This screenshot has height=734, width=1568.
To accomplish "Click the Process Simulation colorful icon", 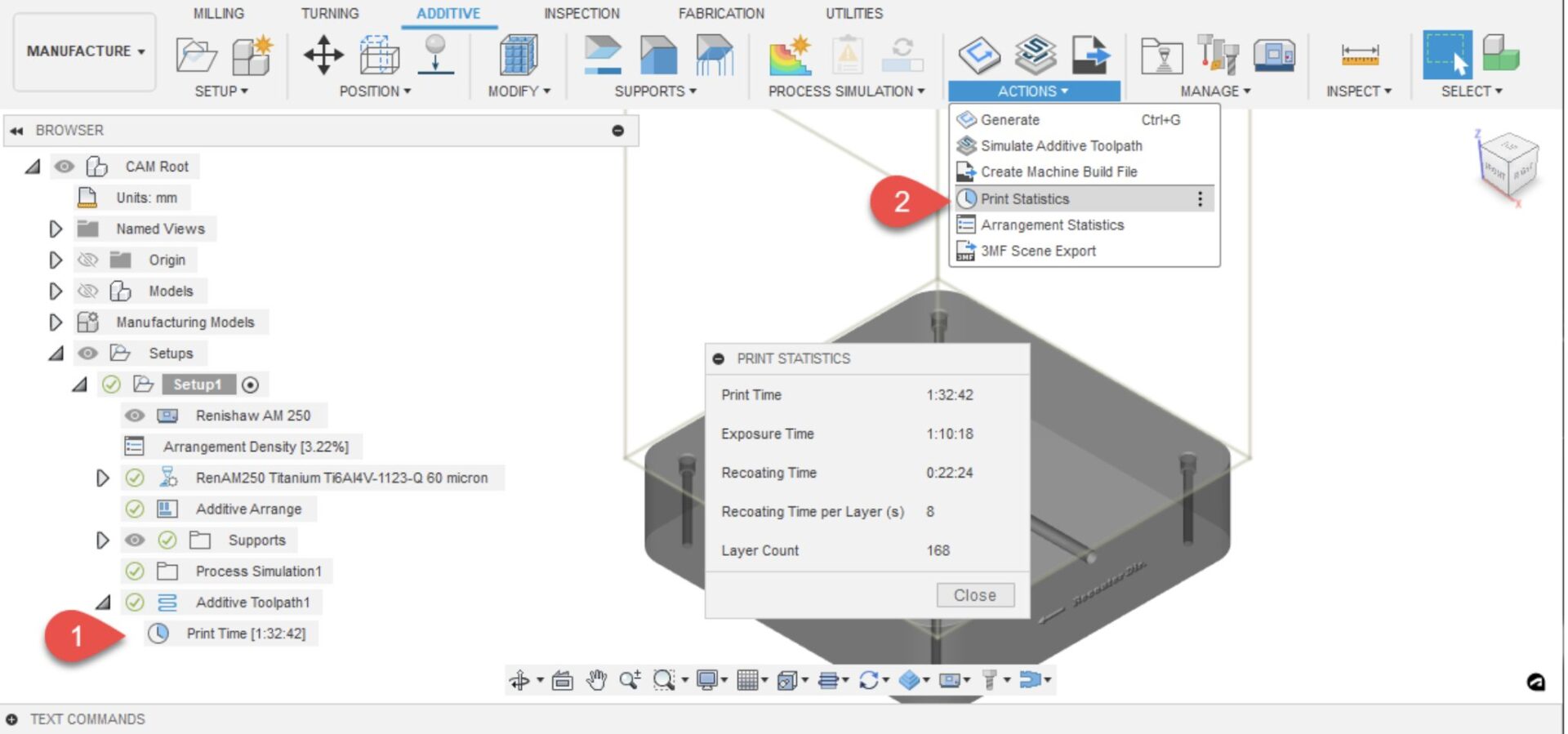I will click(789, 56).
